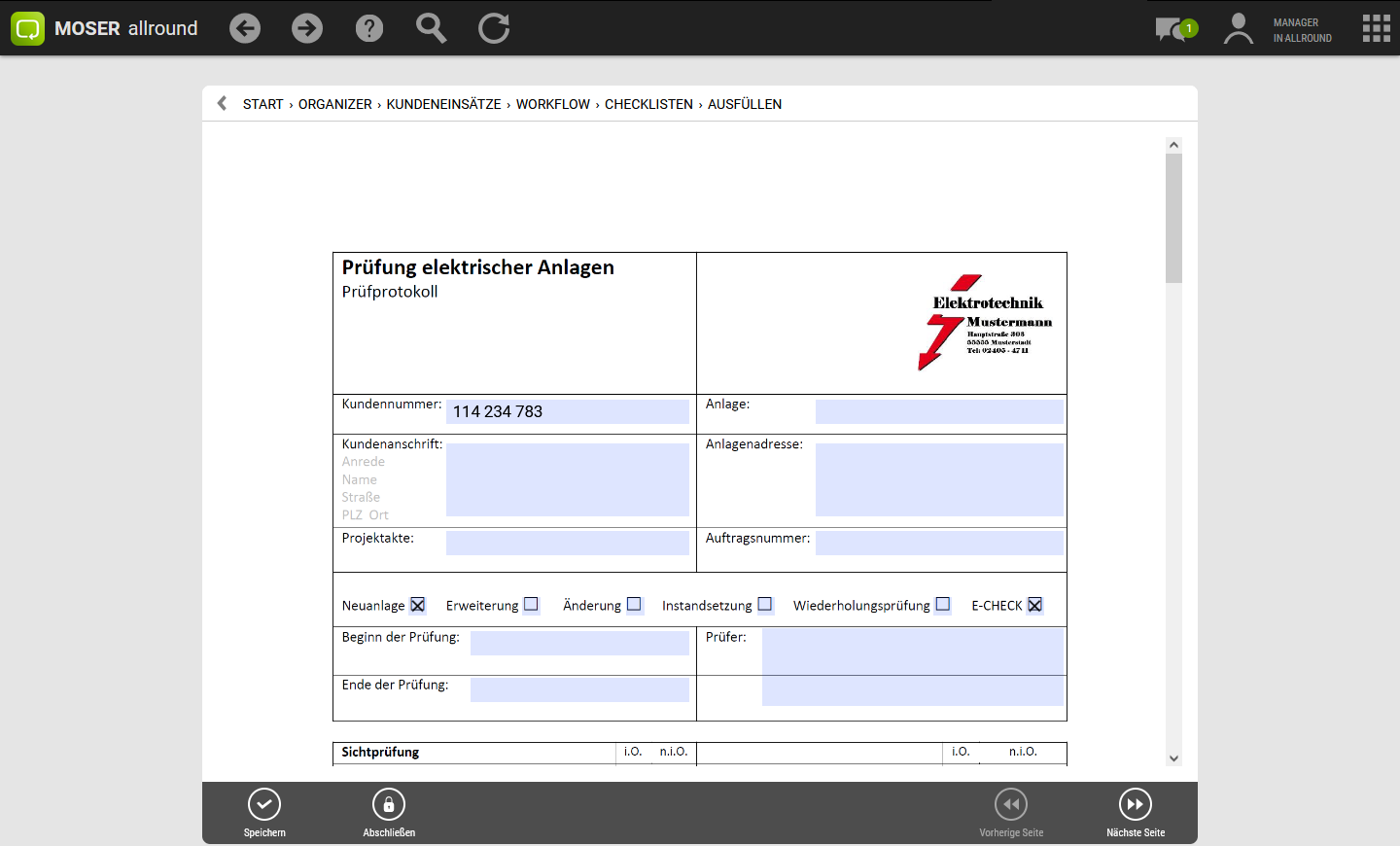Click the Kundennummer input field

coord(568,411)
